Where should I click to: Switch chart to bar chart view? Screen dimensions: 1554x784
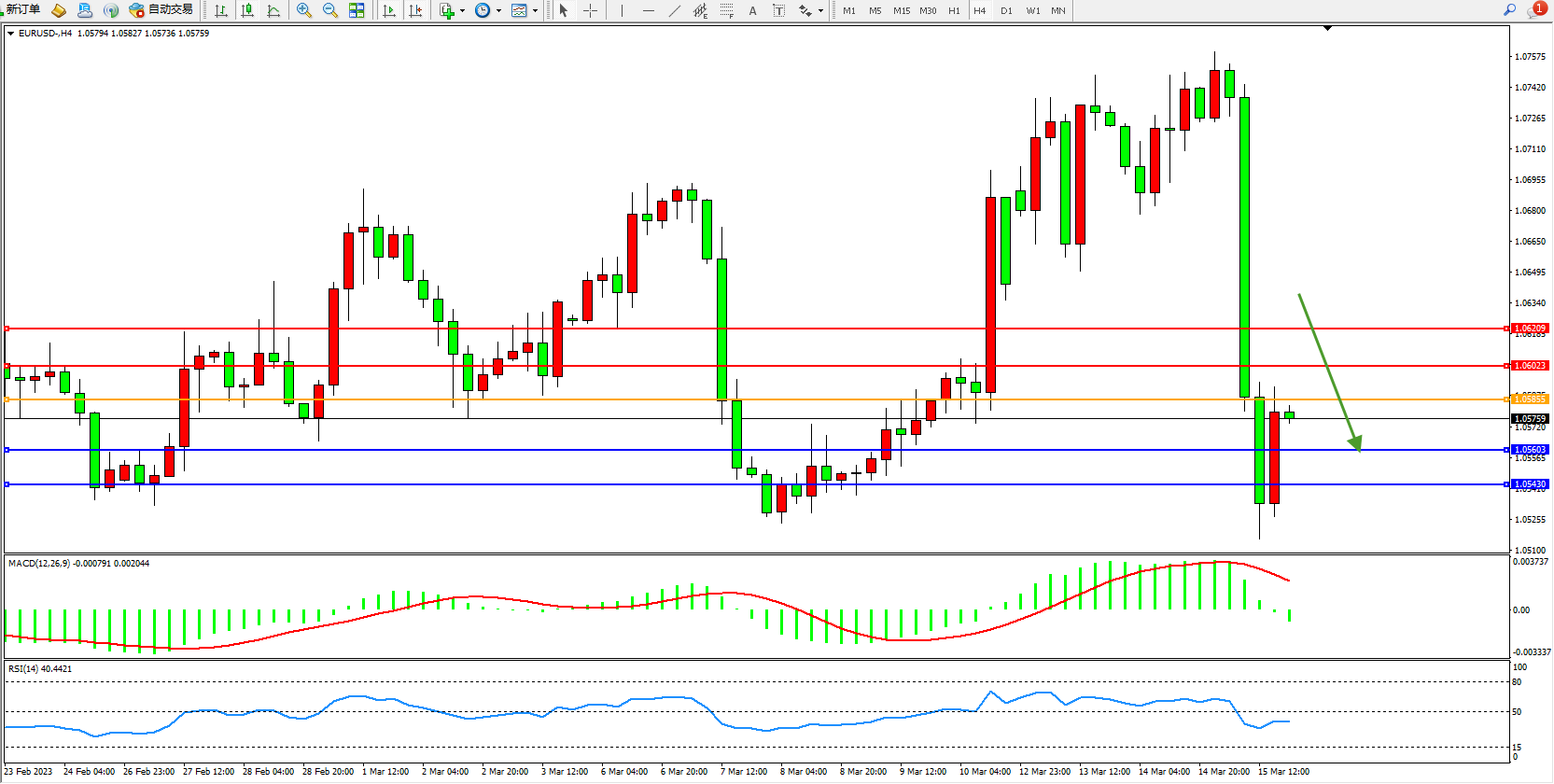[221, 10]
